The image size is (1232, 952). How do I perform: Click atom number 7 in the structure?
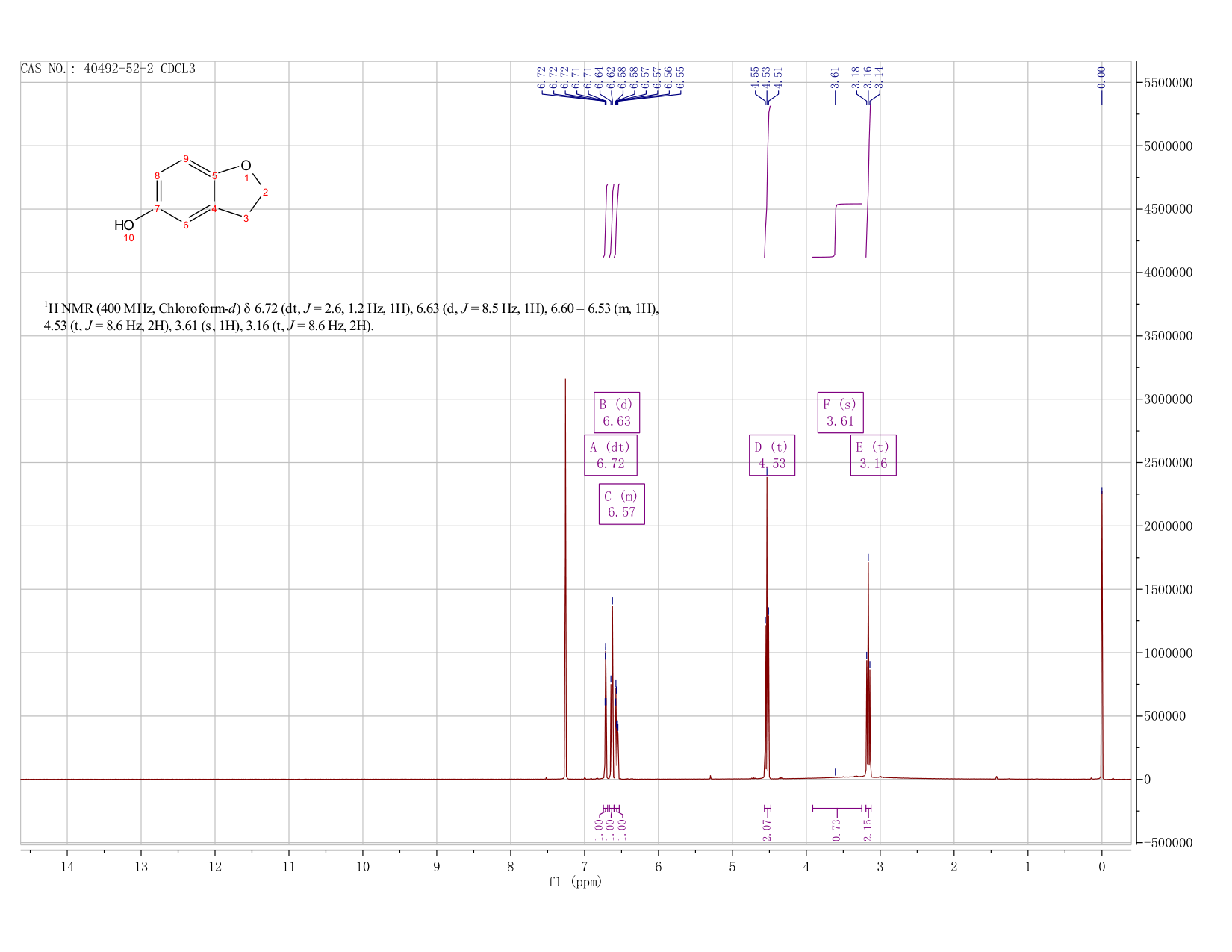pos(157,208)
